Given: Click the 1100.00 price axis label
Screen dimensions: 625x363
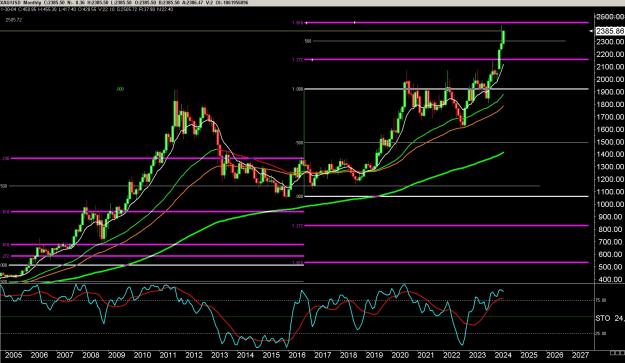Looking at the screenshot, I should point(610,192).
